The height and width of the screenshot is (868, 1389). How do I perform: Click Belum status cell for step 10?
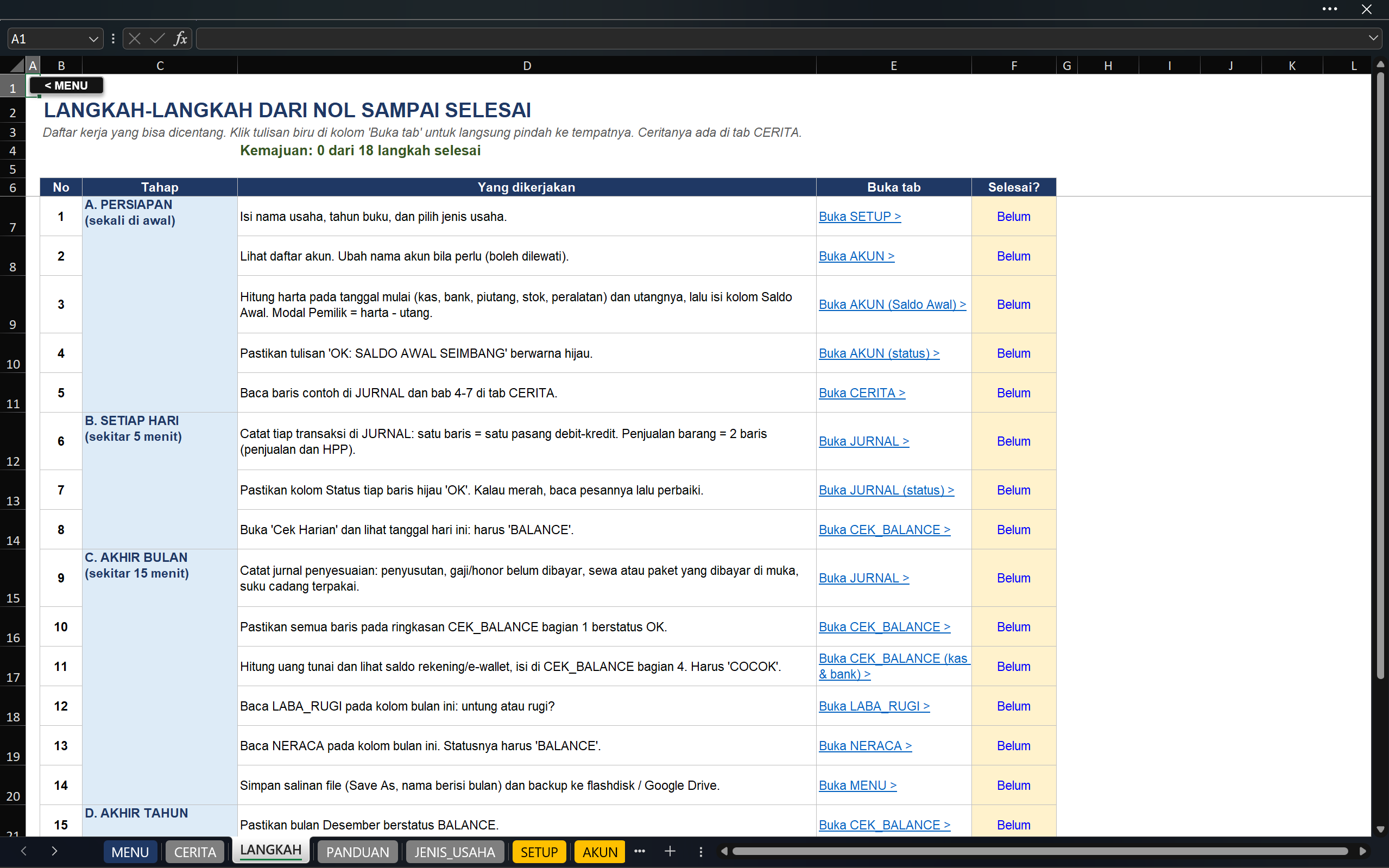click(x=1013, y=627)
